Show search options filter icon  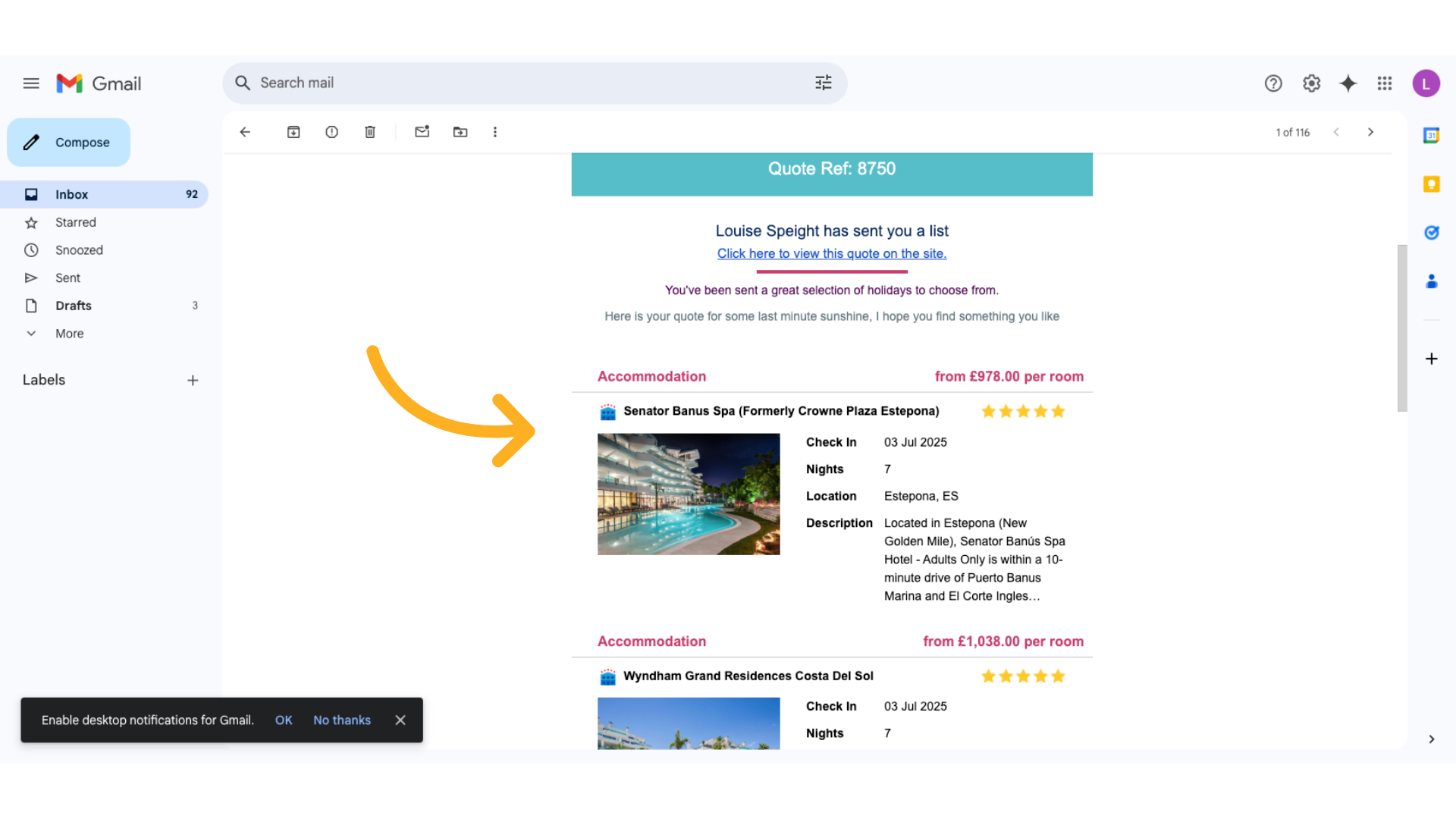click(x=824, y=83)
